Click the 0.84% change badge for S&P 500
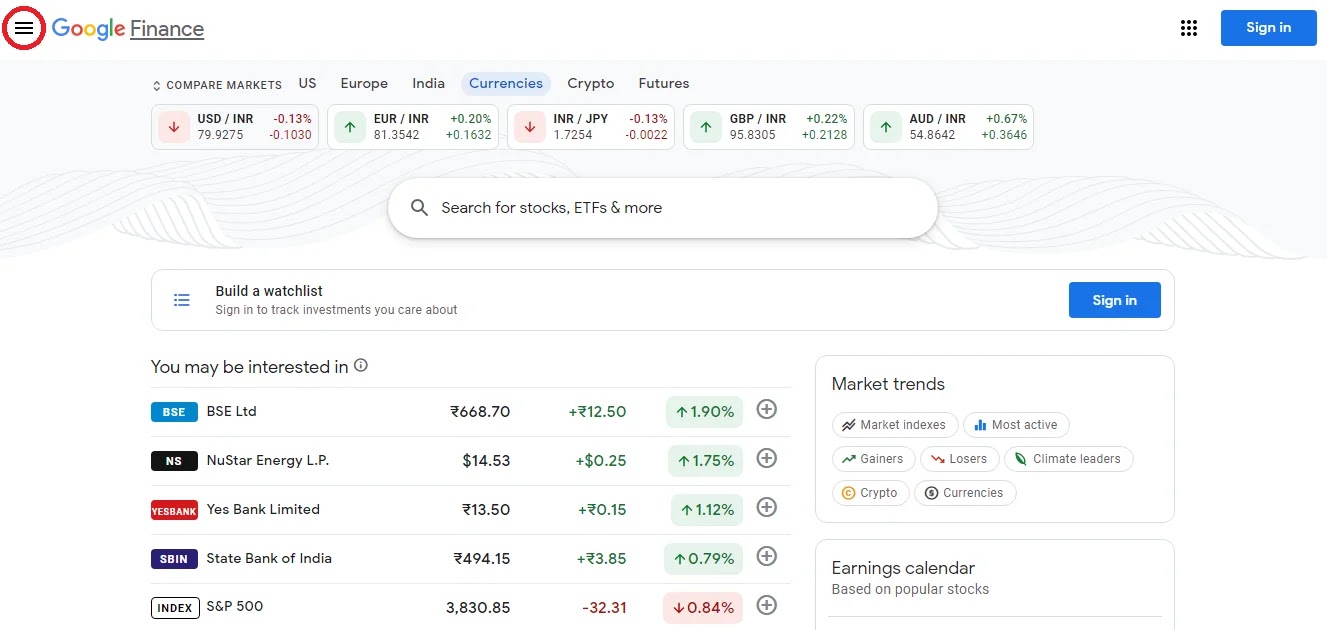The height and width of the screenshot is (630, 1327). coord(703,608)
